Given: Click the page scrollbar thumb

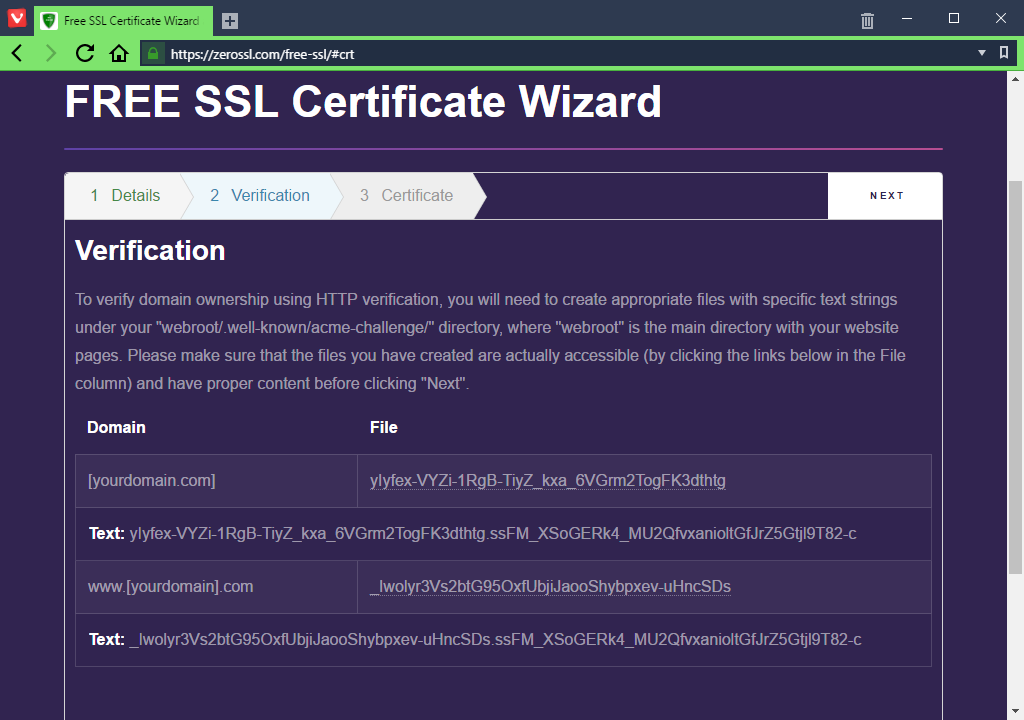Looking at the screenshot, I should [x=1015, y=377].
